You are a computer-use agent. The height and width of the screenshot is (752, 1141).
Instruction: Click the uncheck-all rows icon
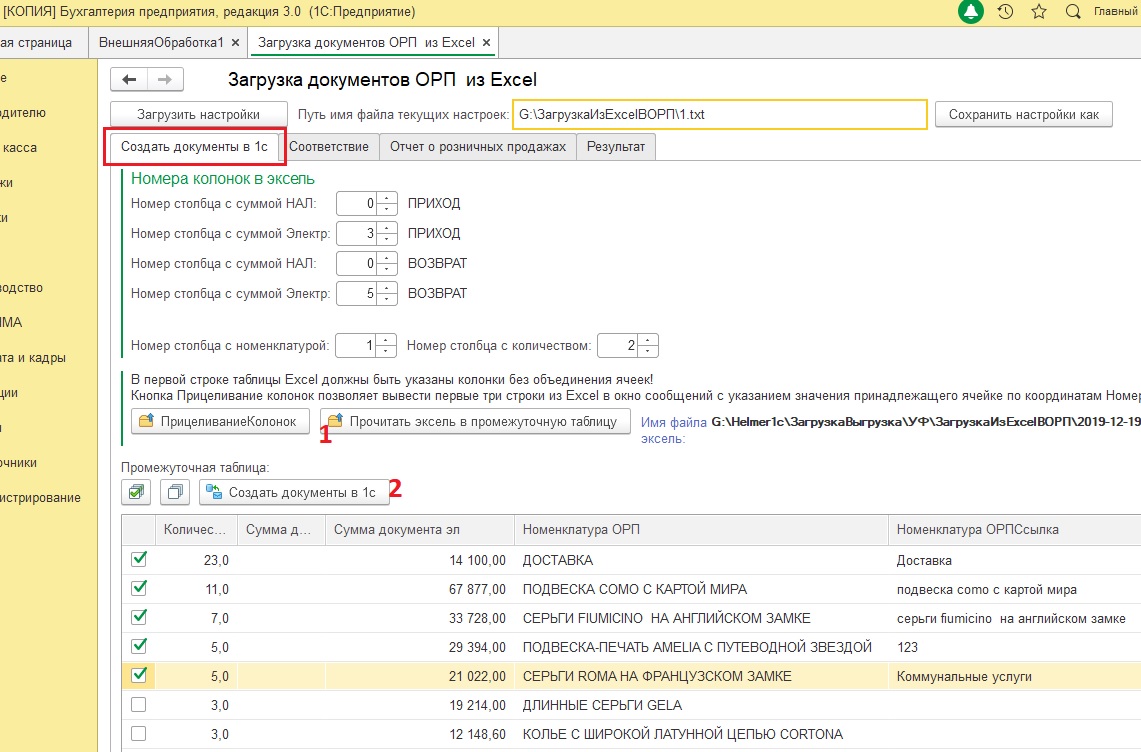click(175, 492)
